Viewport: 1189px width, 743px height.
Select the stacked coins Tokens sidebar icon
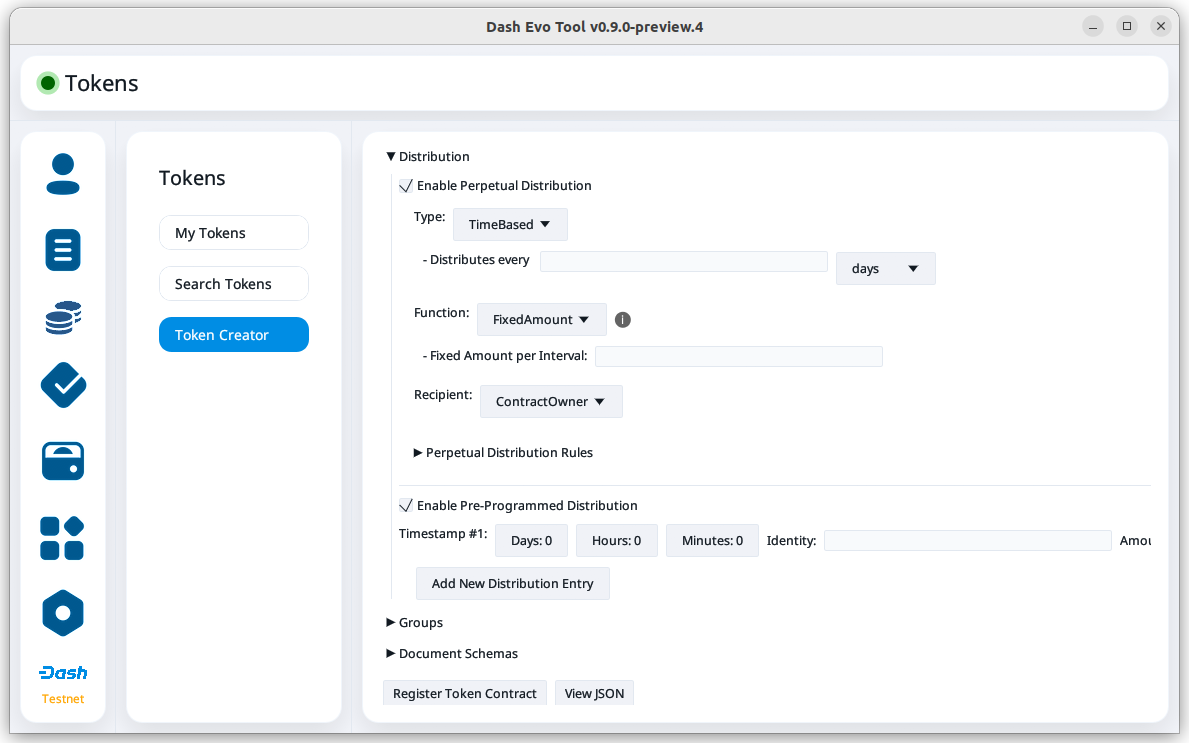63,318
